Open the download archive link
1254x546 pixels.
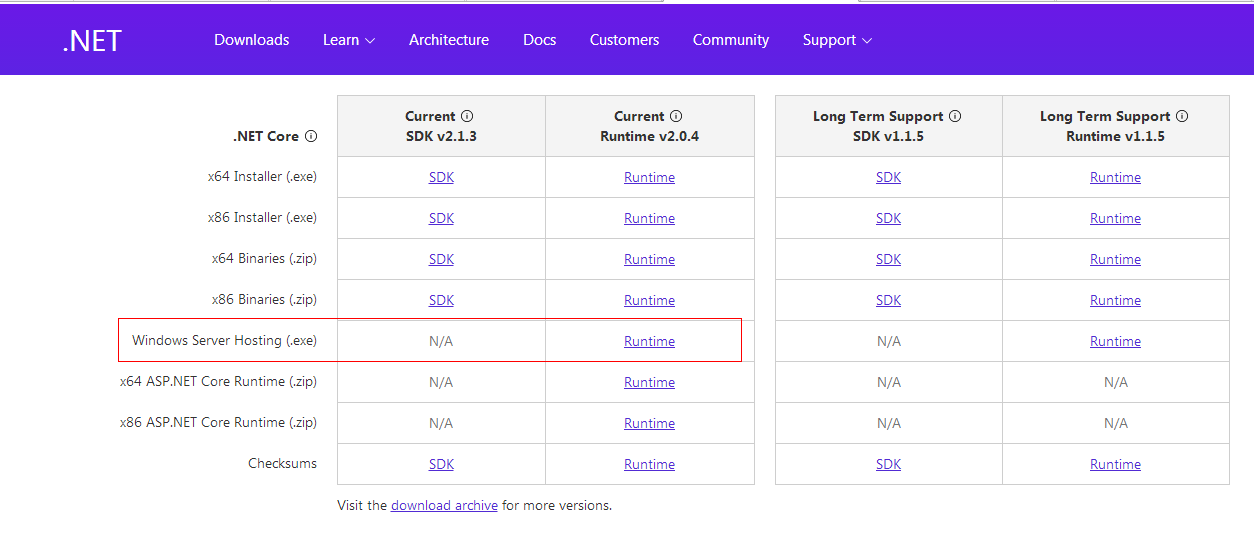pyautogui.click(x=444, y=505)
